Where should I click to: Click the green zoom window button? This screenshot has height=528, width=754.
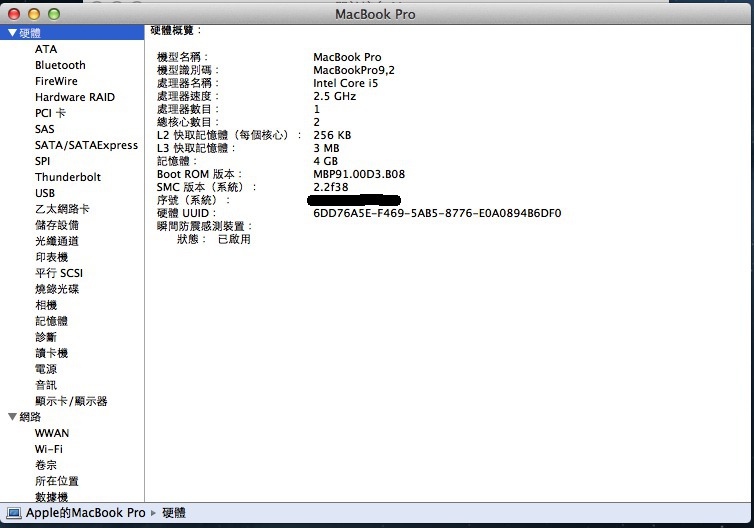click(54, 14)
